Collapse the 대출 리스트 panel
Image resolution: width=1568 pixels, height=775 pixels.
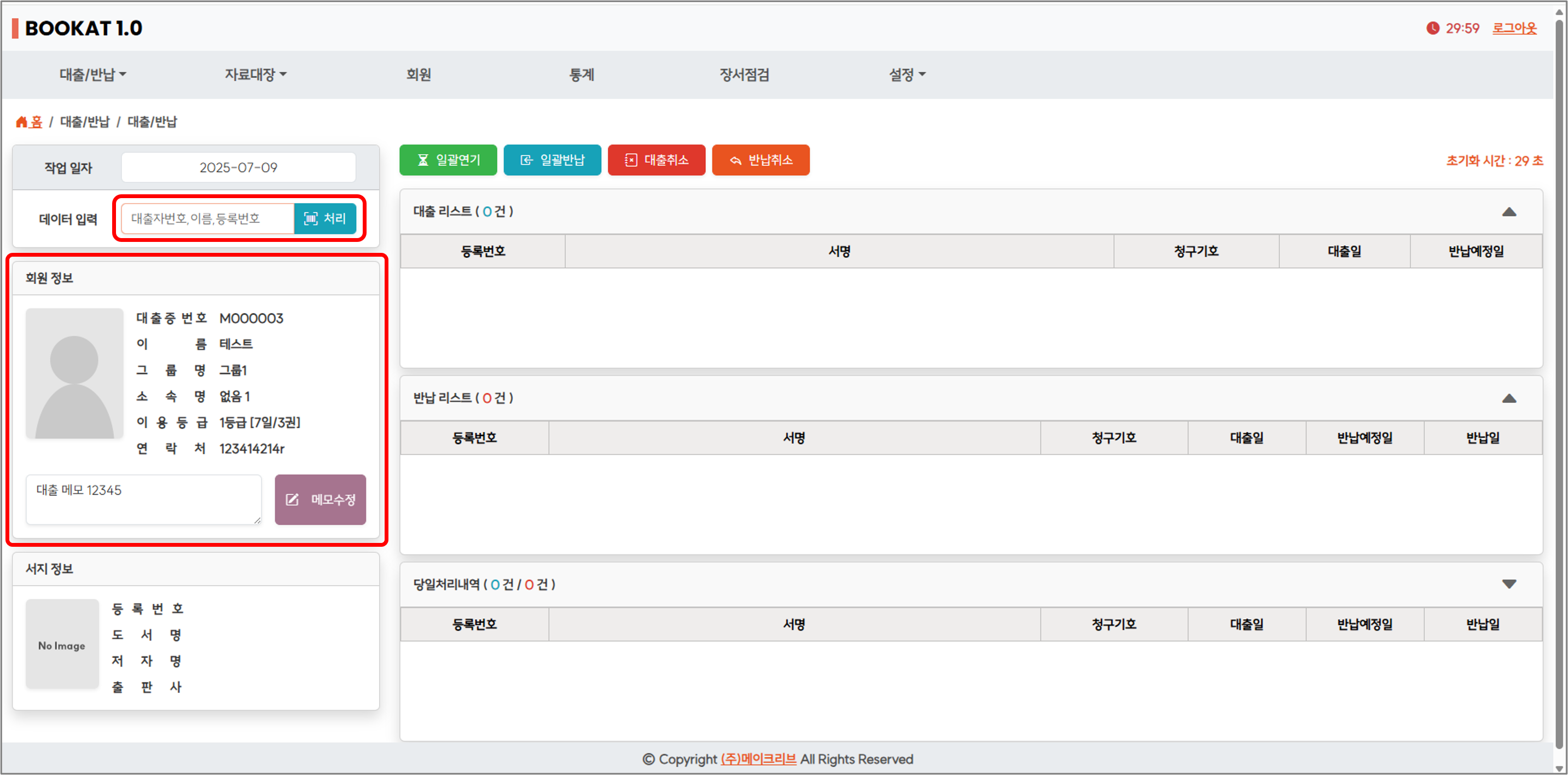[1508, 212]
